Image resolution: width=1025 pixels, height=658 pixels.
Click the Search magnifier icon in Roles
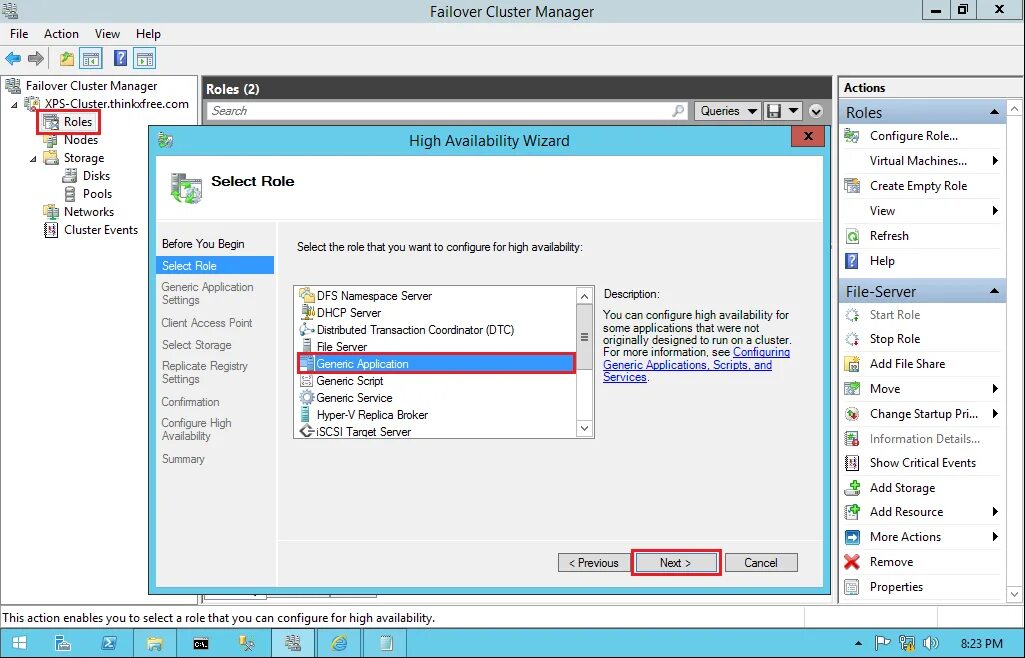click(x=679, y=111)
